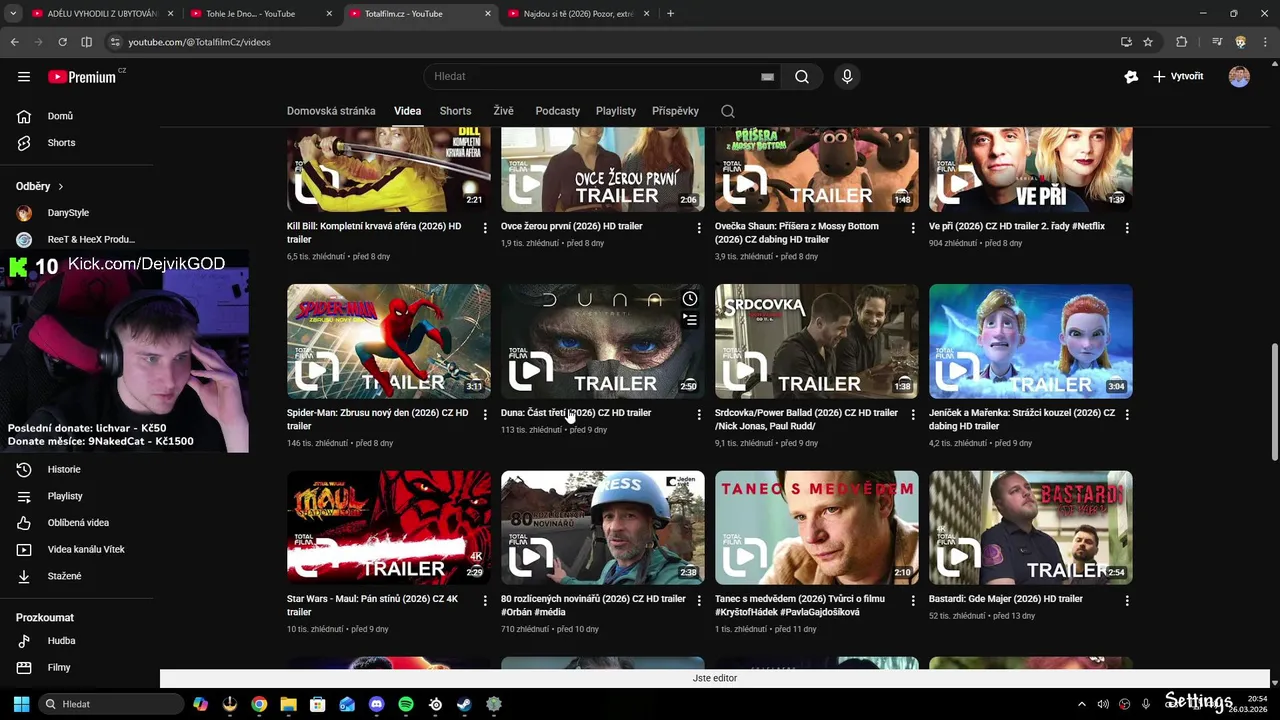
Task: Play the Spider-Man: Zbrusu nový den thumbnail
Action: click(389, 341)
